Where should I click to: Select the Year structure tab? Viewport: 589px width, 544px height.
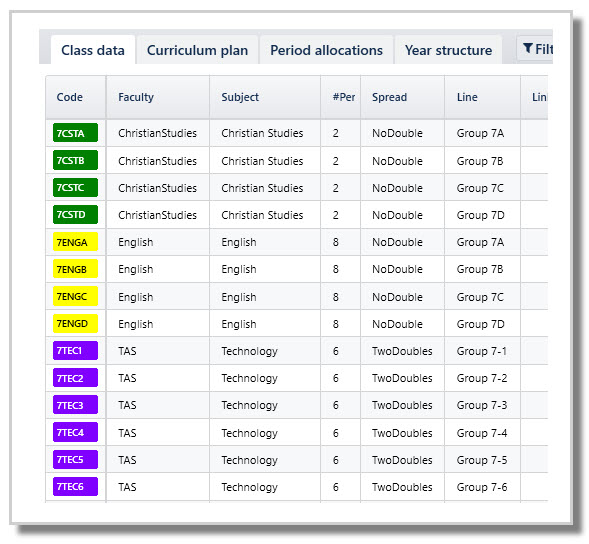tap(448, 50)
